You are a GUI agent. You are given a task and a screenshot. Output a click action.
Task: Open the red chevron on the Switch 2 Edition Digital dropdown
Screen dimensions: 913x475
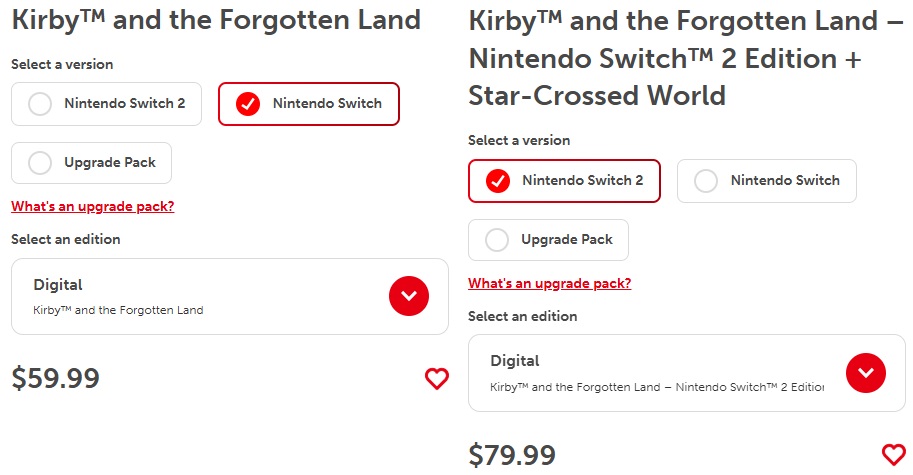pos(866,373)
